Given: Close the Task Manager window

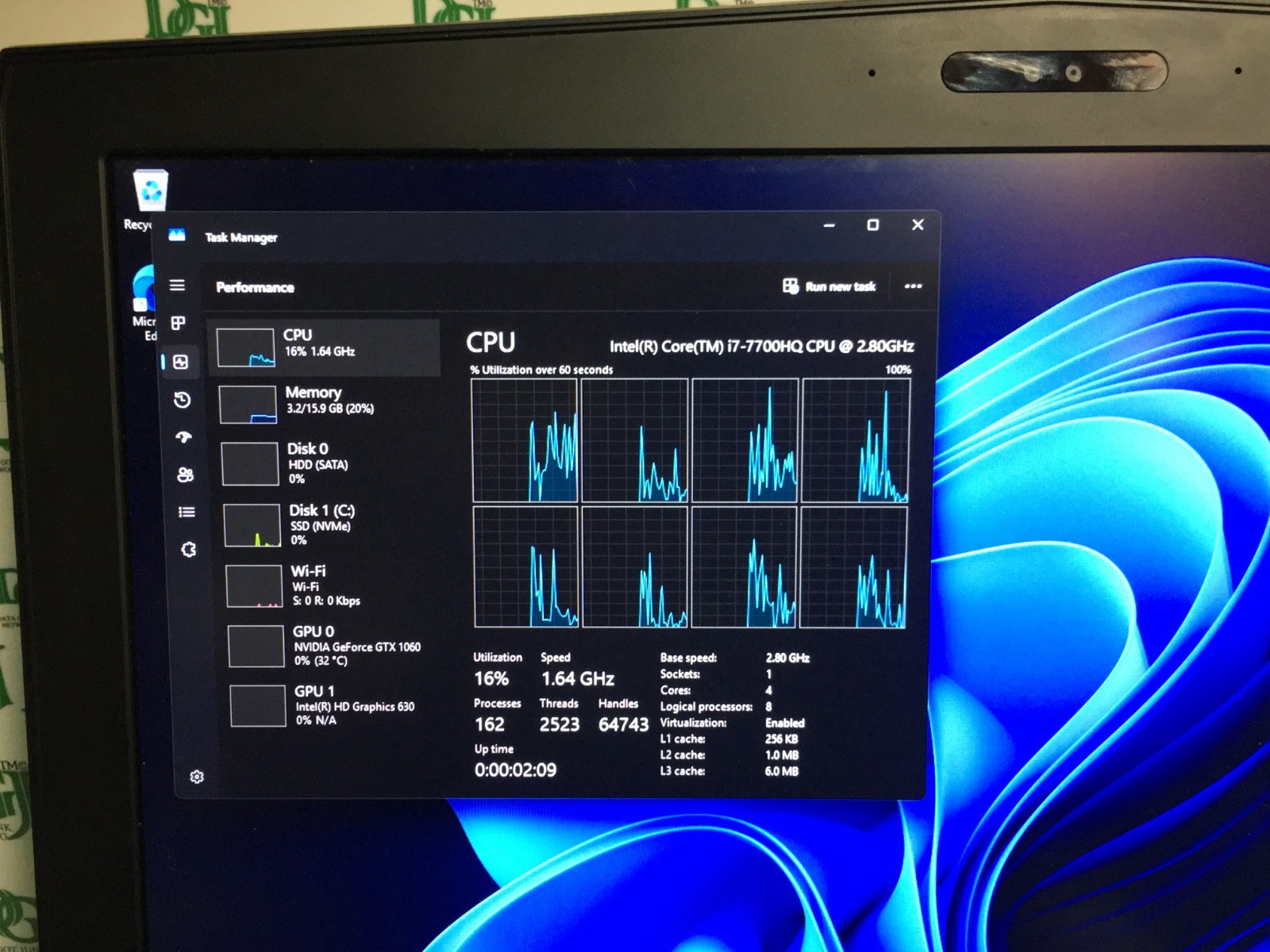Looking at the screenshot, I should 918,225.
